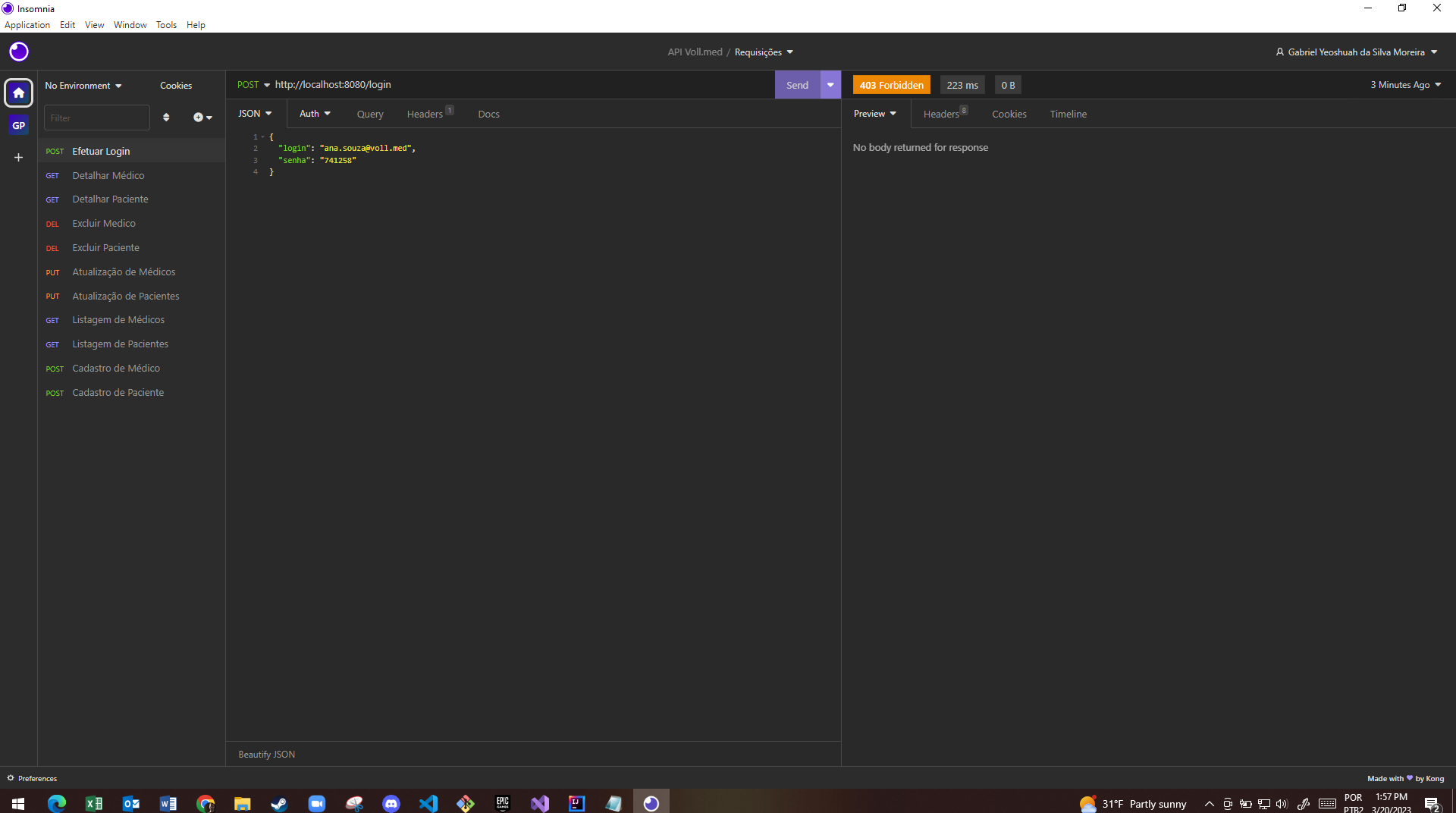Click the sort requests icon
The image size is (1456, 813).
click(166, 118)
